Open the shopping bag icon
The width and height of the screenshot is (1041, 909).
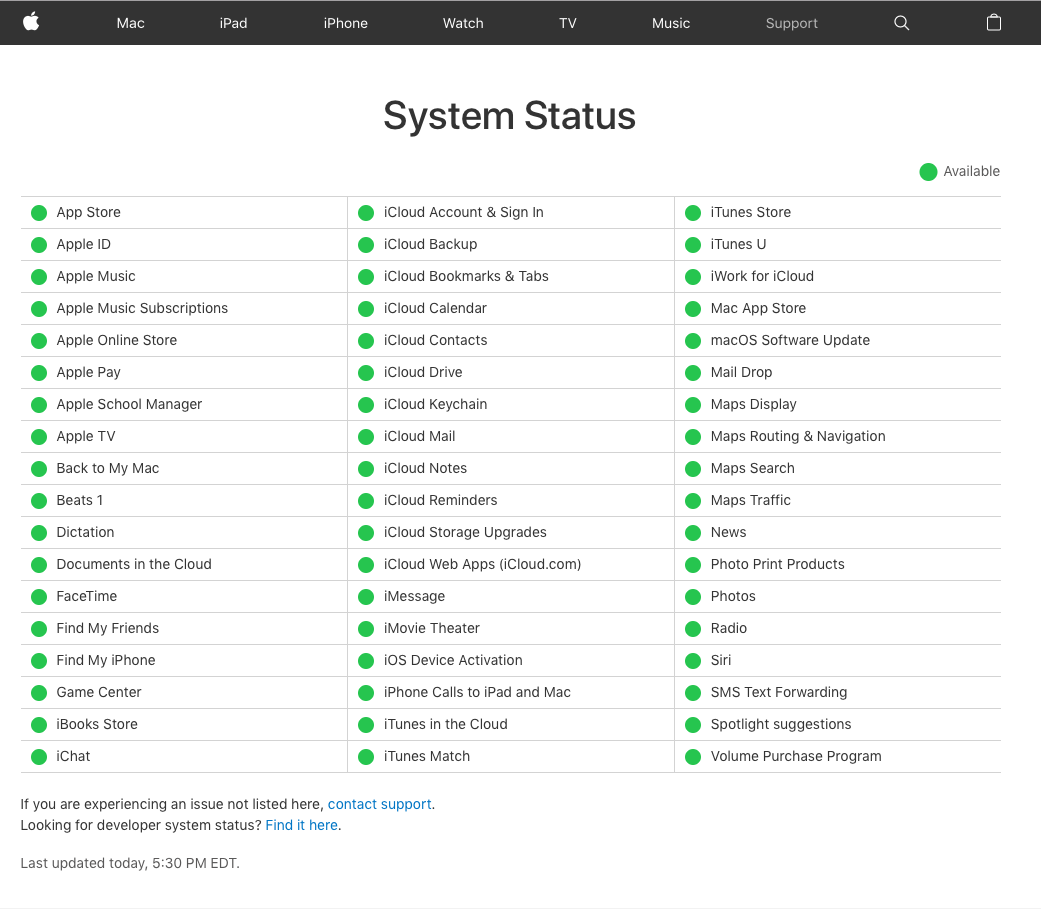point(993,23)
